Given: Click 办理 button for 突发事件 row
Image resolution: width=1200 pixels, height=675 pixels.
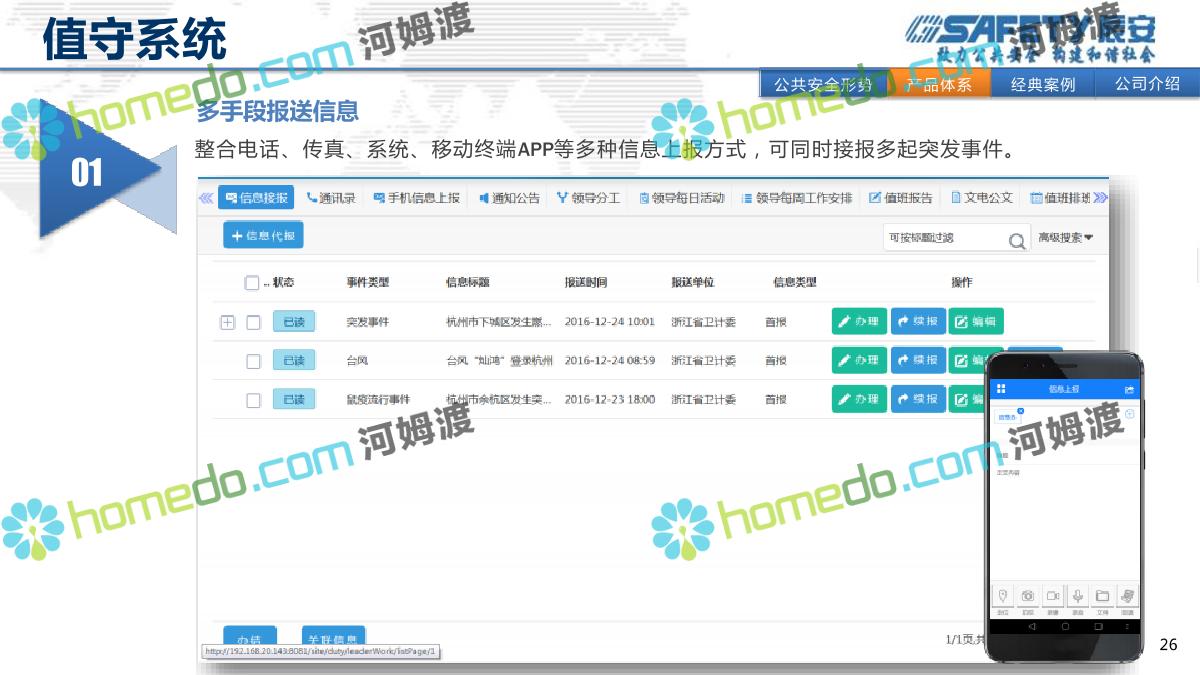Looking at the screenshot, I should pos(859,322).
